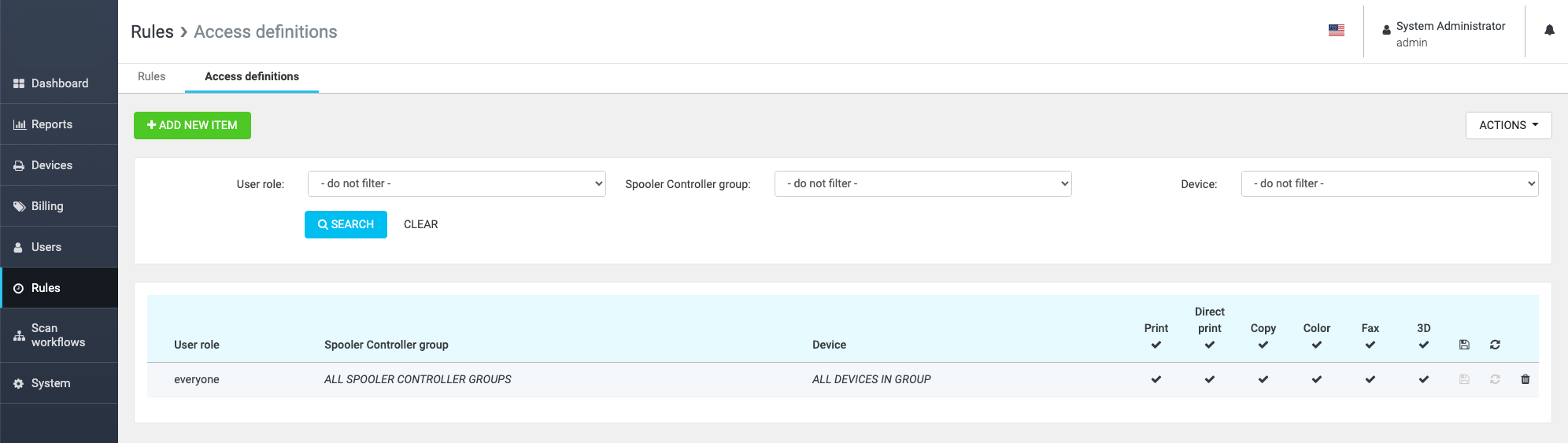Open Dashboard from the sidebar
1568x443 pixels.
click(59, 83)
